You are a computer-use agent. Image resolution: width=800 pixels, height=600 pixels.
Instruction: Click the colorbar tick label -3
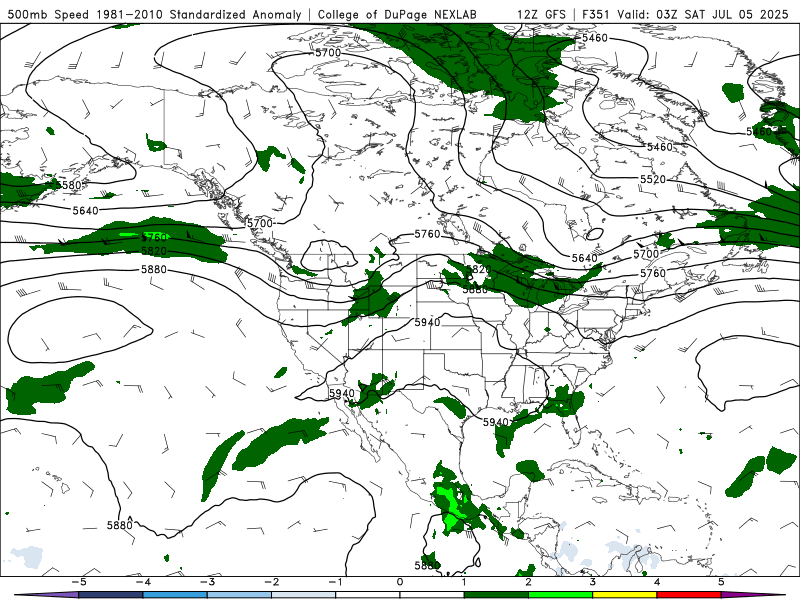coord(207,582)
